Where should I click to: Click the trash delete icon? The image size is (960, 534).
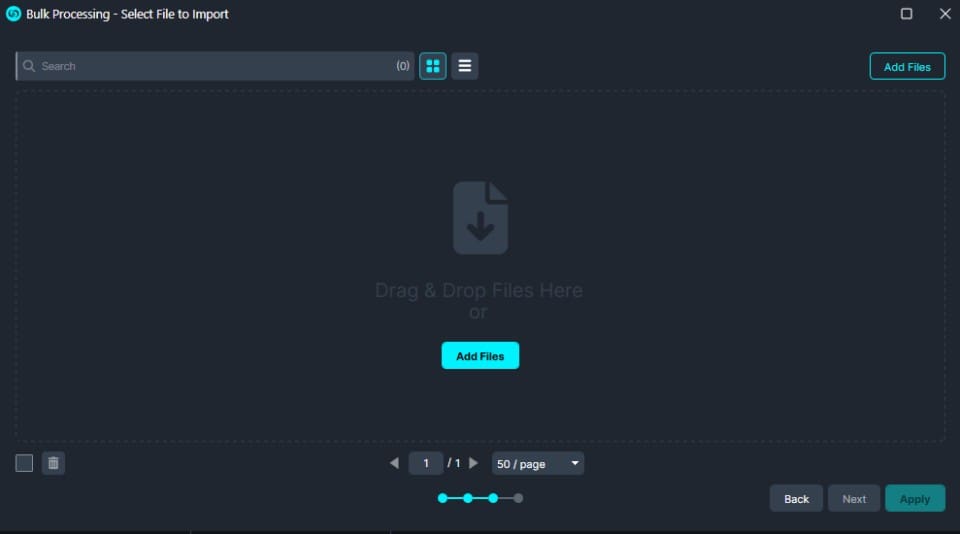[x=54, y=463]
